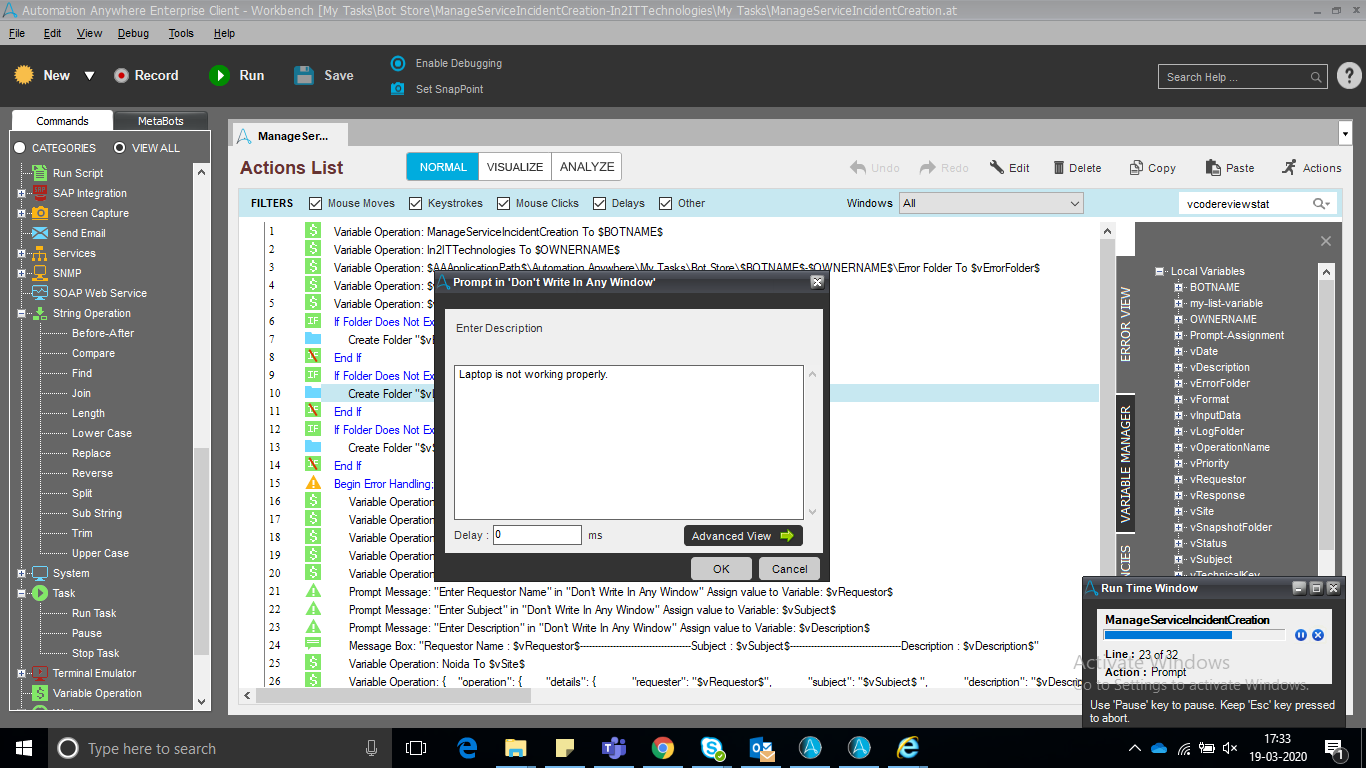The height and width of the screenshot is (768, 1366).
Task: Open the Windows filter dropdown showing All
Action: pos(991,203)
